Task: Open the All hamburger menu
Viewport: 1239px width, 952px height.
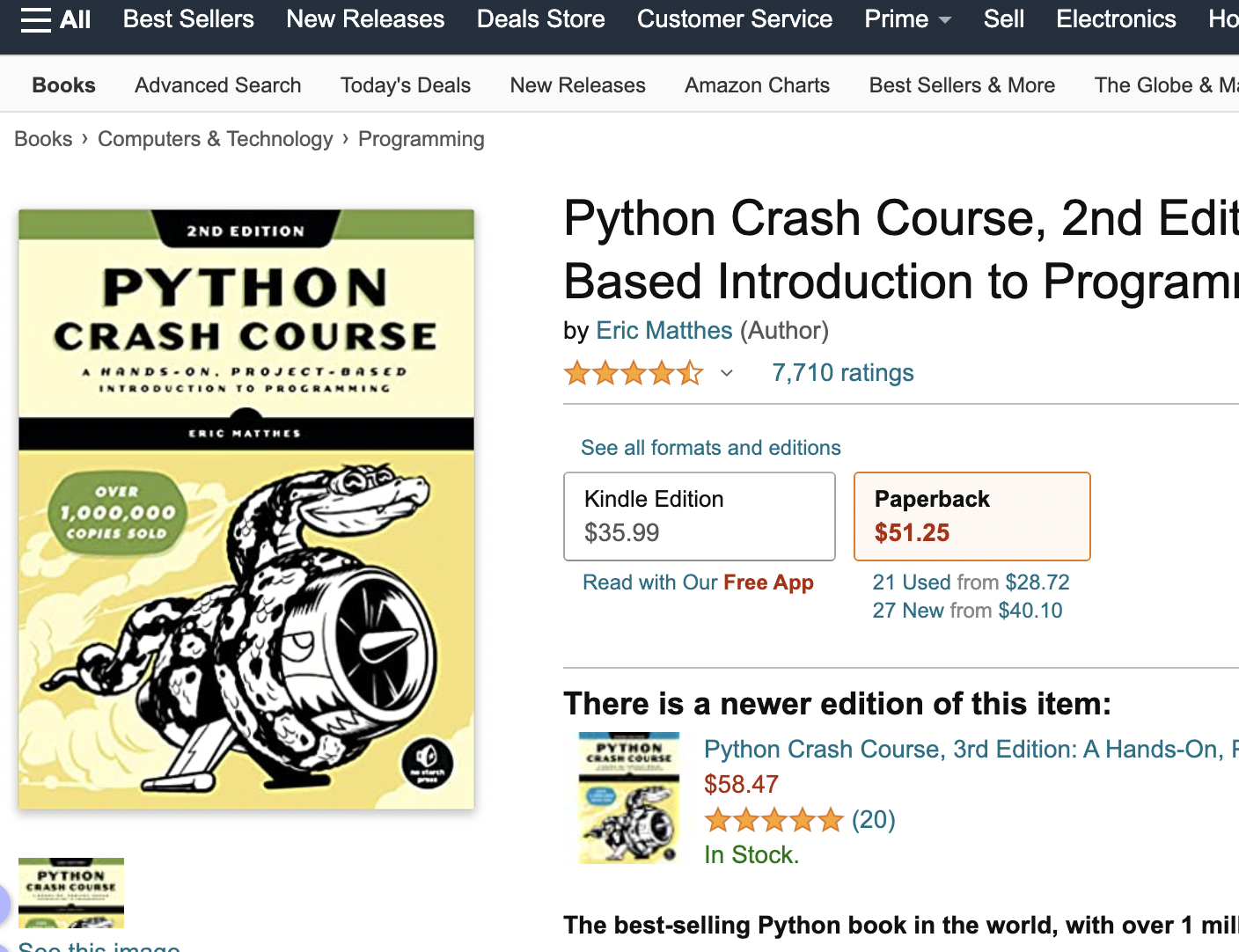Action: coord(55,19)
